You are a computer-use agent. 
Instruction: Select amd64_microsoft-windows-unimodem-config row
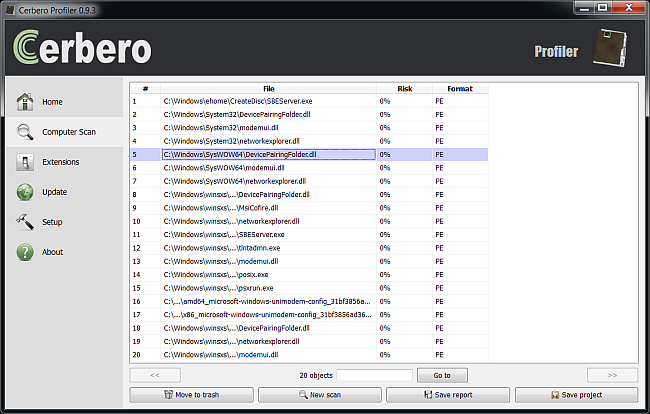tap(309, 301)
